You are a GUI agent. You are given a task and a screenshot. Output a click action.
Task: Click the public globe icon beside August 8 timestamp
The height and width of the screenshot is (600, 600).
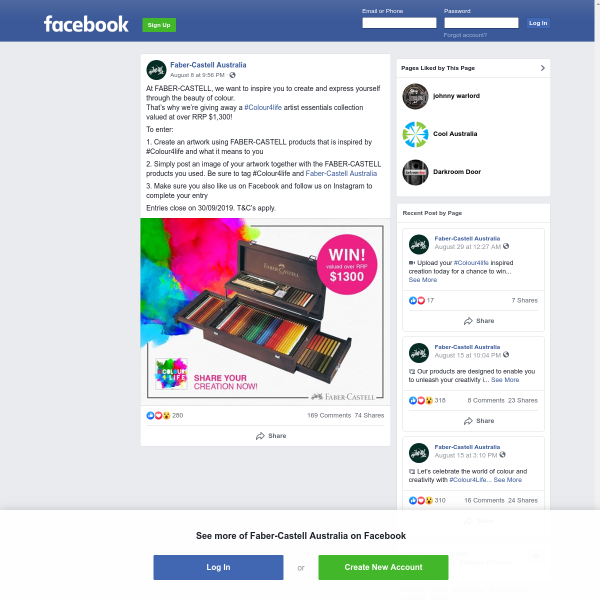[x=232, y=75]
